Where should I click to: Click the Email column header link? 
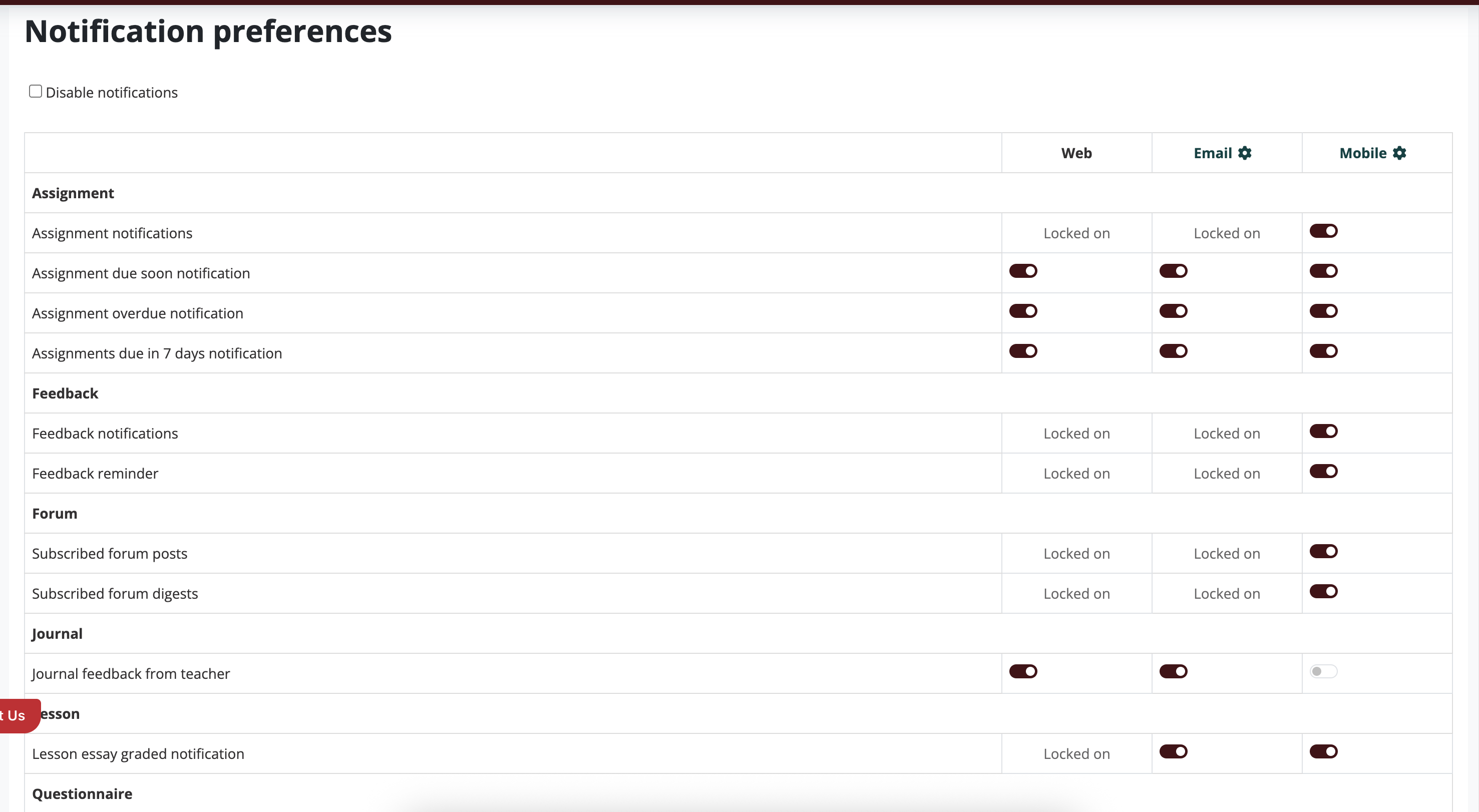click(x=1213, y=153)
